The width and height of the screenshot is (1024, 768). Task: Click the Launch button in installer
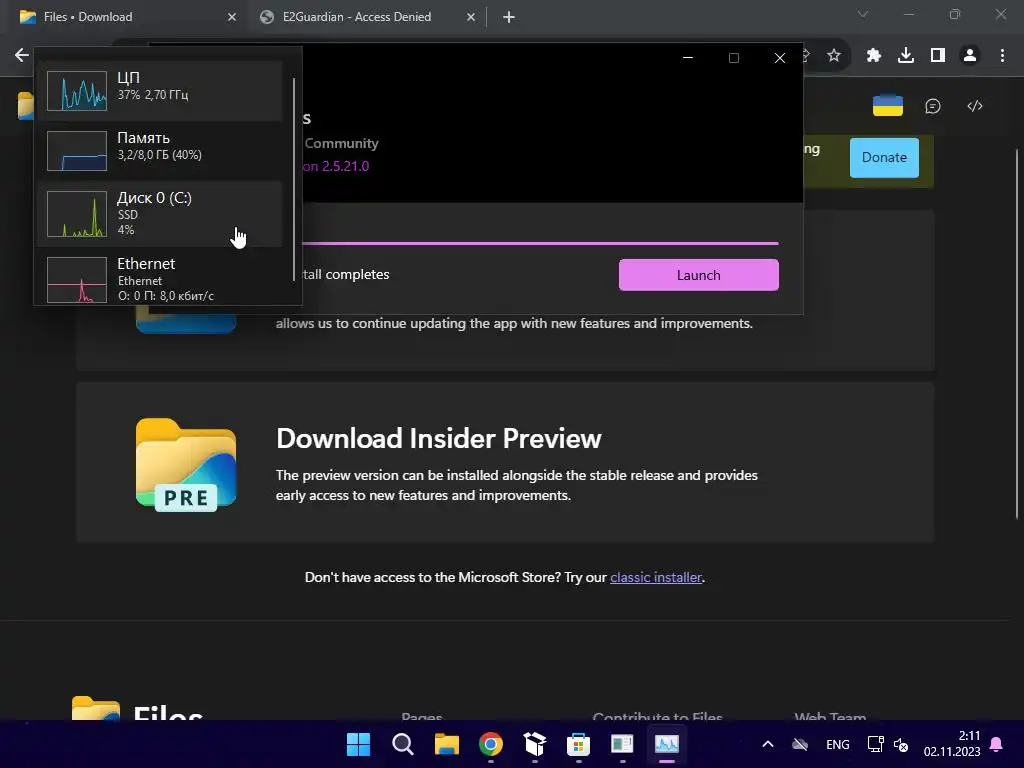coord(698,275)
